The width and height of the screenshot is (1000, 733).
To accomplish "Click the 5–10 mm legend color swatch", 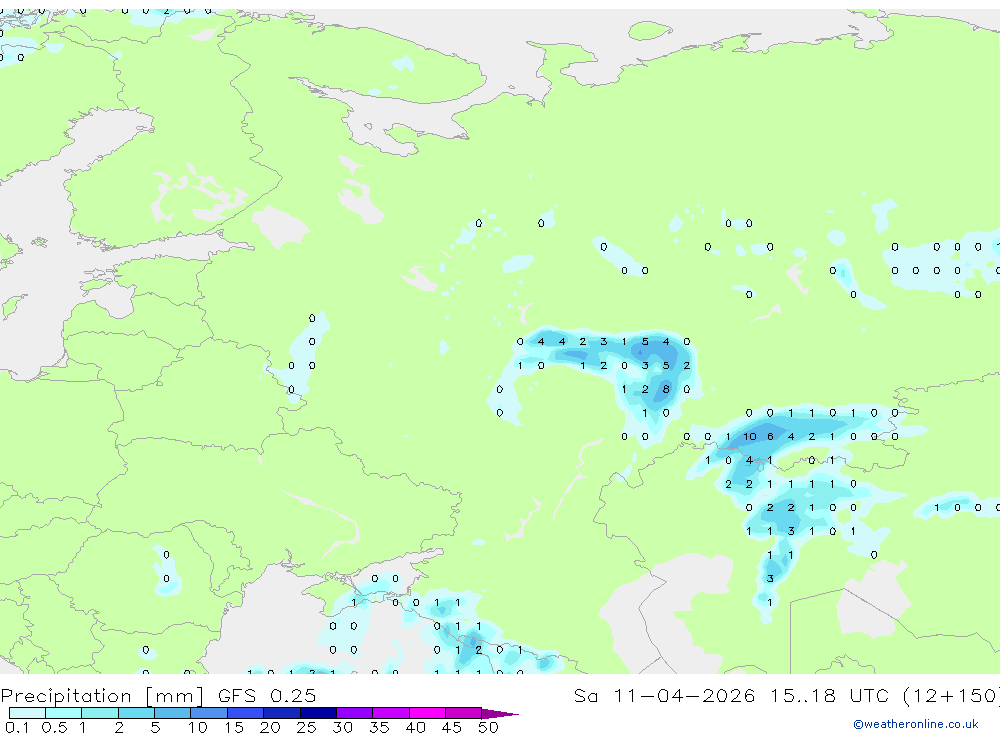I will click(173, 713).
